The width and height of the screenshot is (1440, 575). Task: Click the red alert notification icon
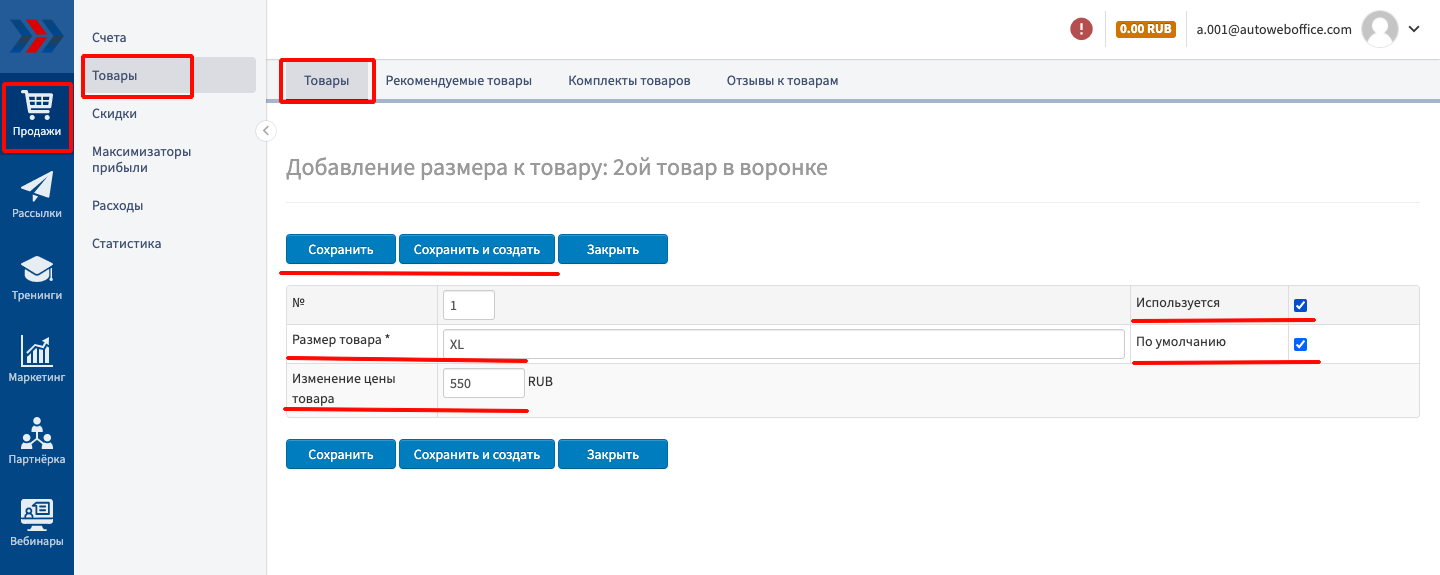point(1081,29)
